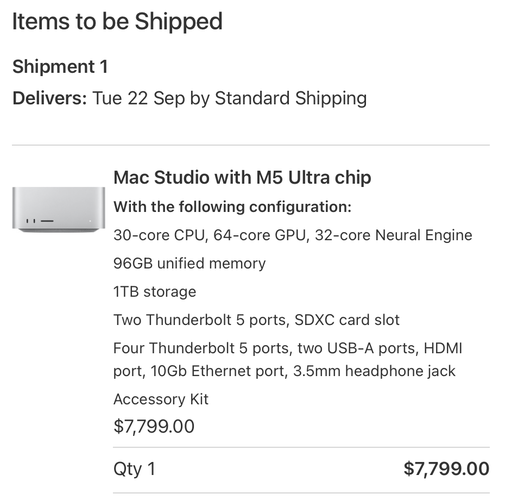
Task: Select the Qty 1 label
Action: tap(134, 469)
